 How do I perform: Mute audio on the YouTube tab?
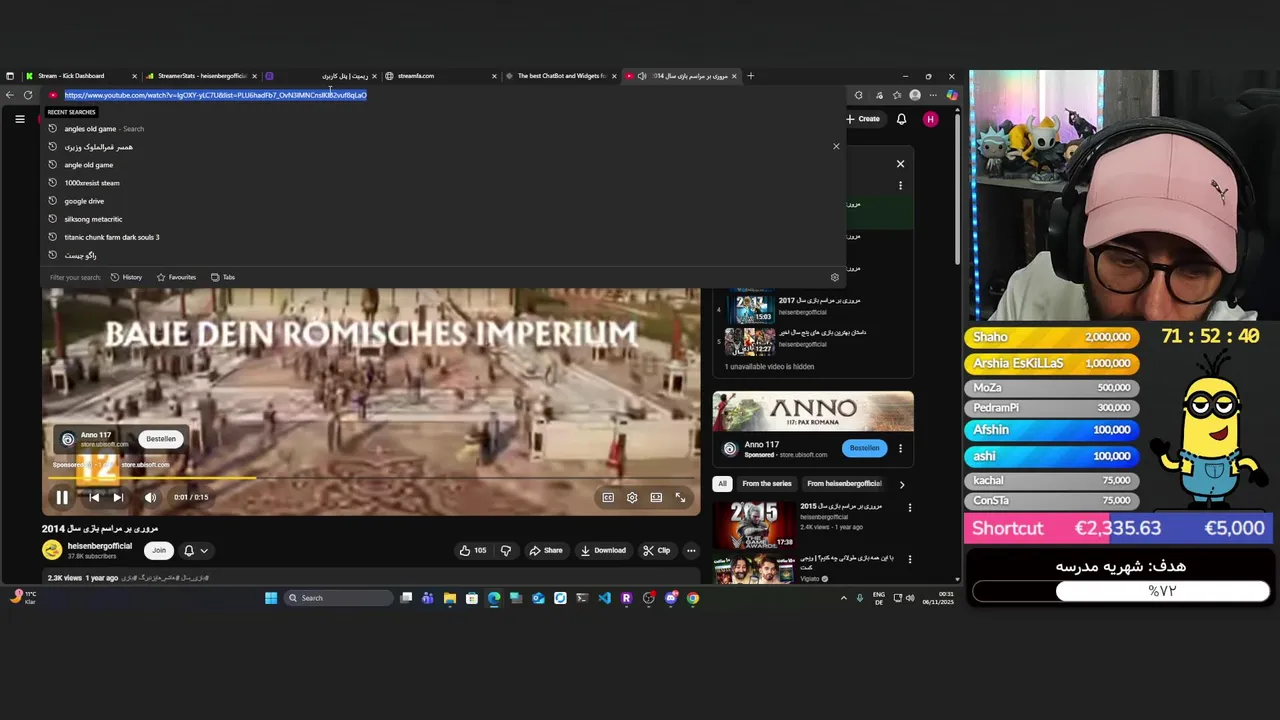coord(642,76)
